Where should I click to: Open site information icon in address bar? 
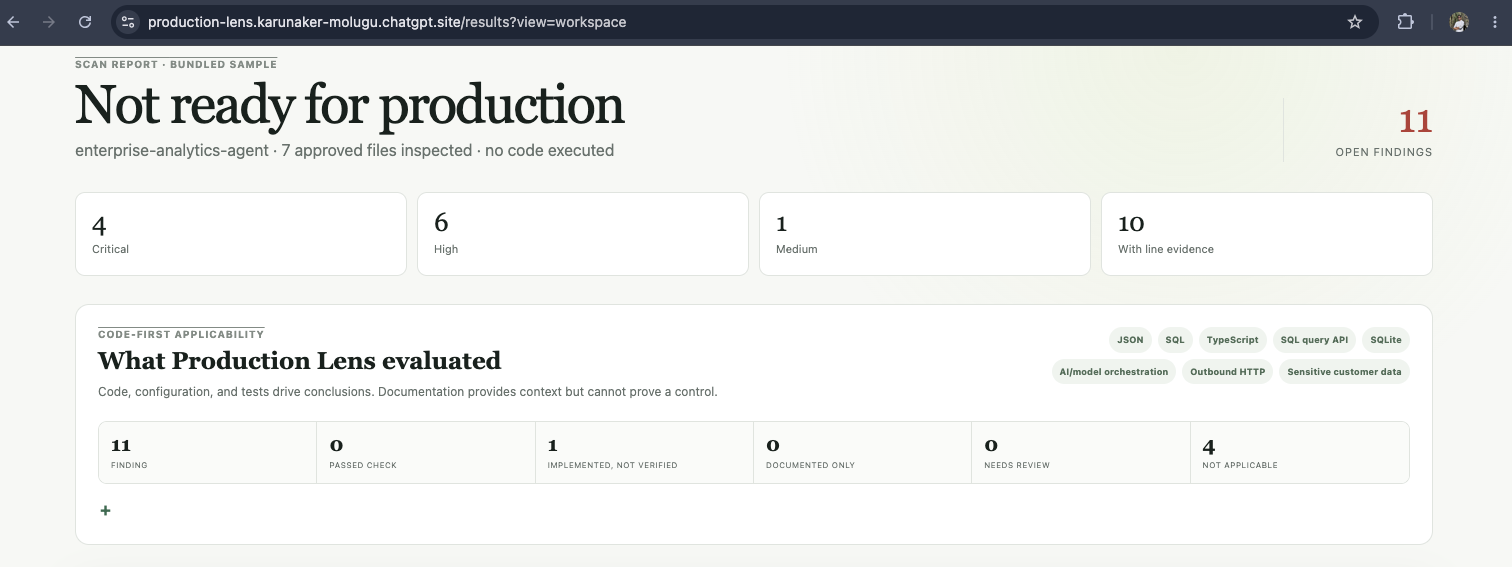click(127, 22)
